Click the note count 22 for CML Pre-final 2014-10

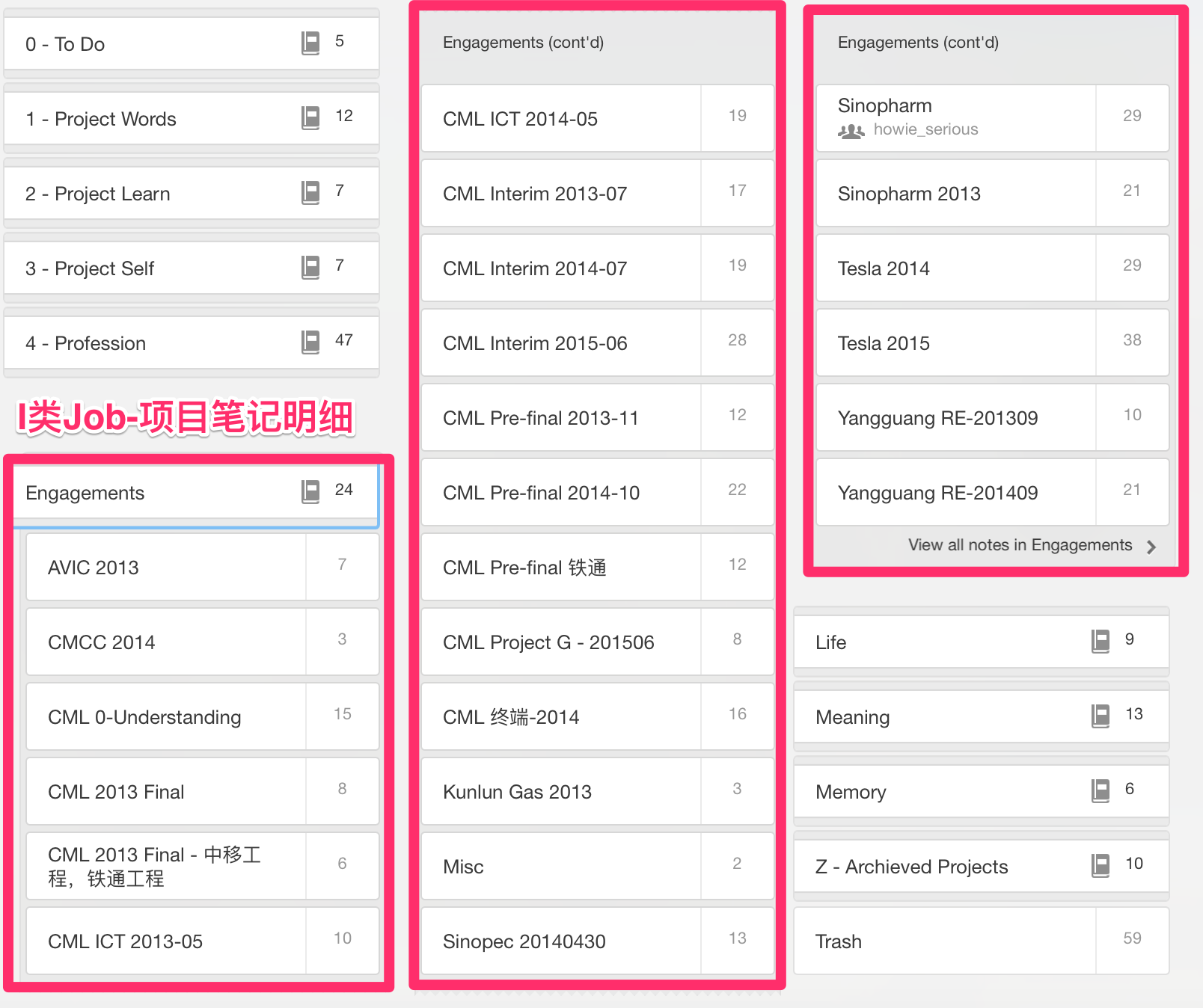[x=737, y=490]
